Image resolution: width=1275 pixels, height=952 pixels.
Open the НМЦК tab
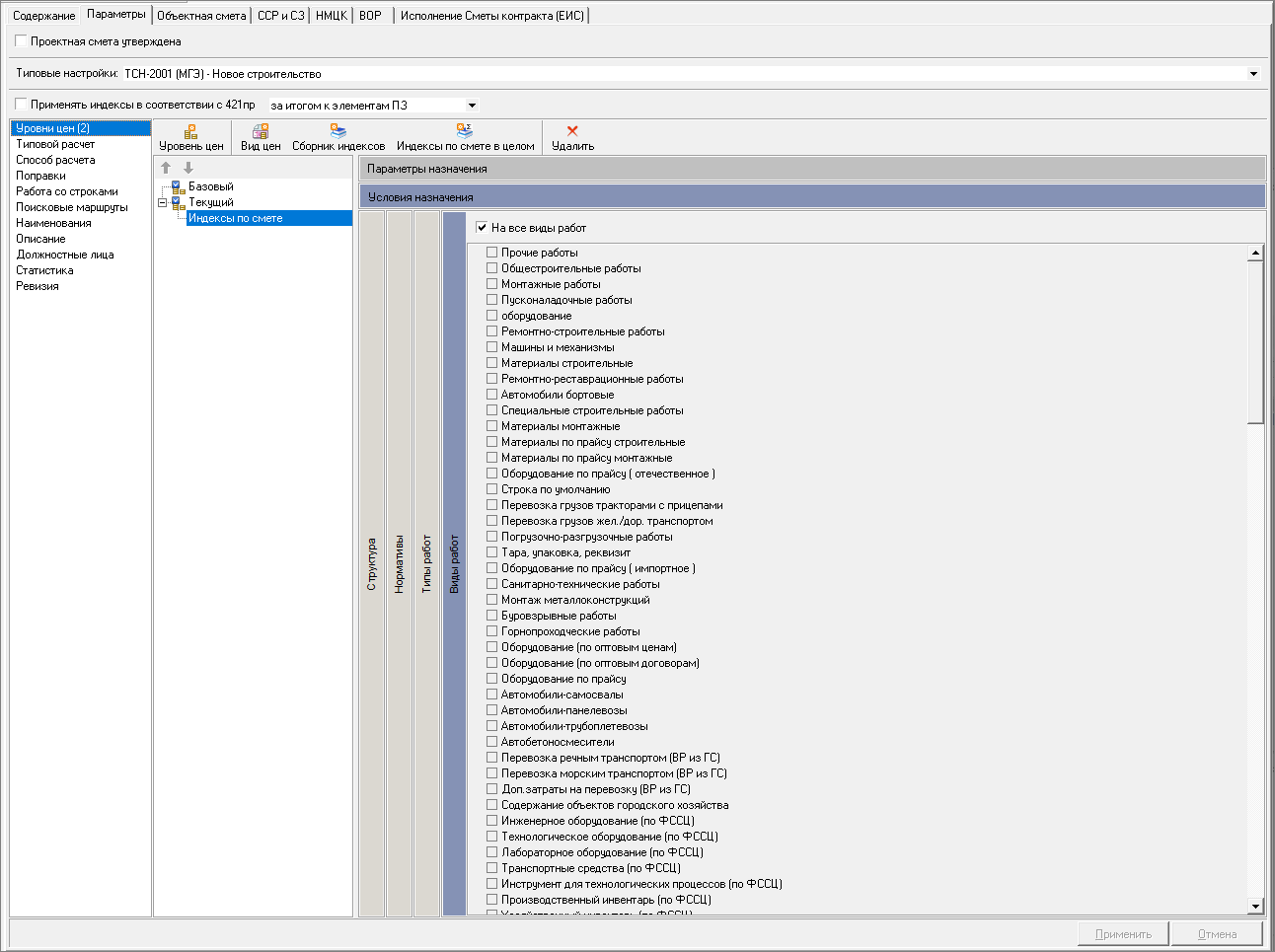tap(331, 16)
